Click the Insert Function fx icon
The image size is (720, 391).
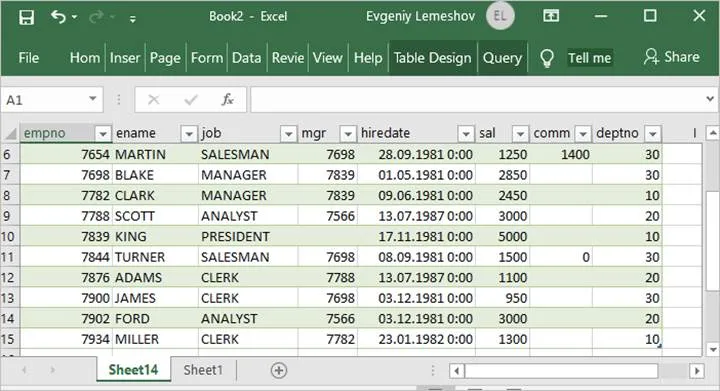(227, 100)
